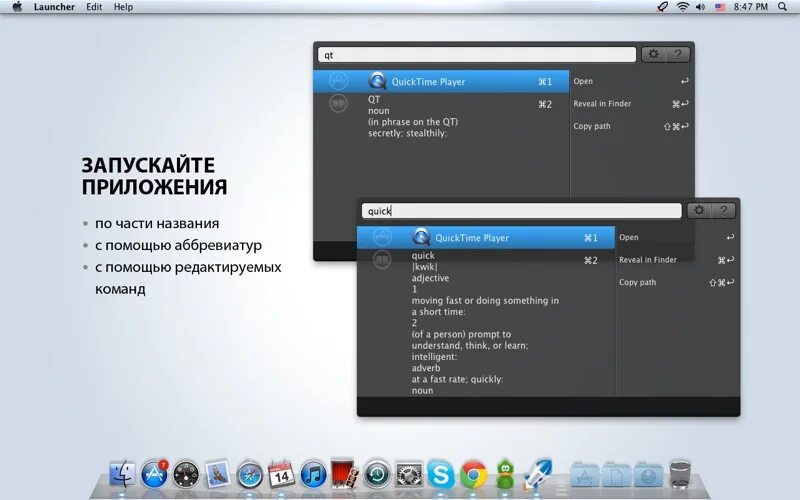Image resolution: width=800 pixels, height=500 pixels.
Task: Open Spotlight search magnifier
Action: (783, 7)
